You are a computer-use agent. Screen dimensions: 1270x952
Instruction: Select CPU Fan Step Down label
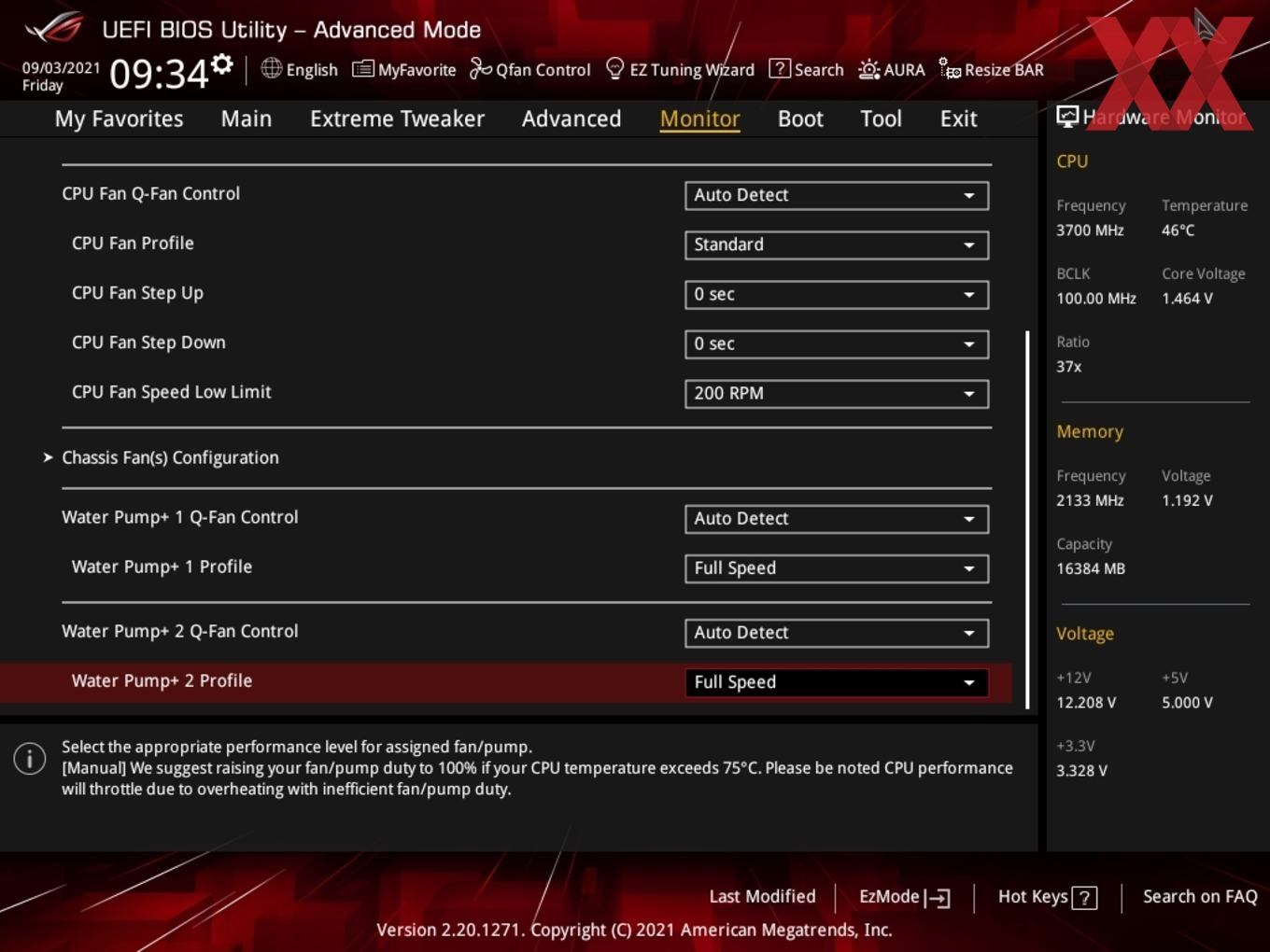(148, 343)
